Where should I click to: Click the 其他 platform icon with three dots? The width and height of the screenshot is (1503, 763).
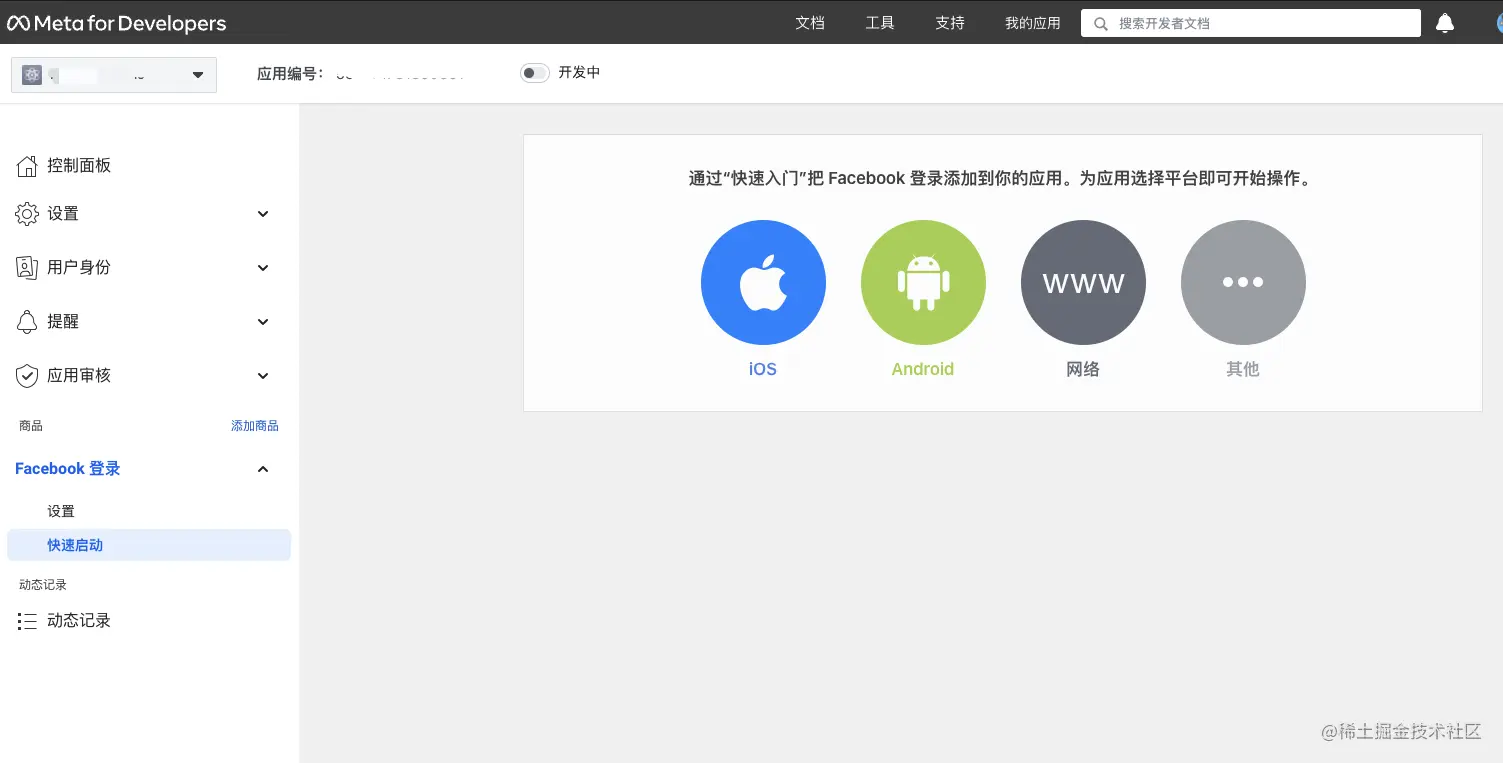click(x=1243, y=282)
